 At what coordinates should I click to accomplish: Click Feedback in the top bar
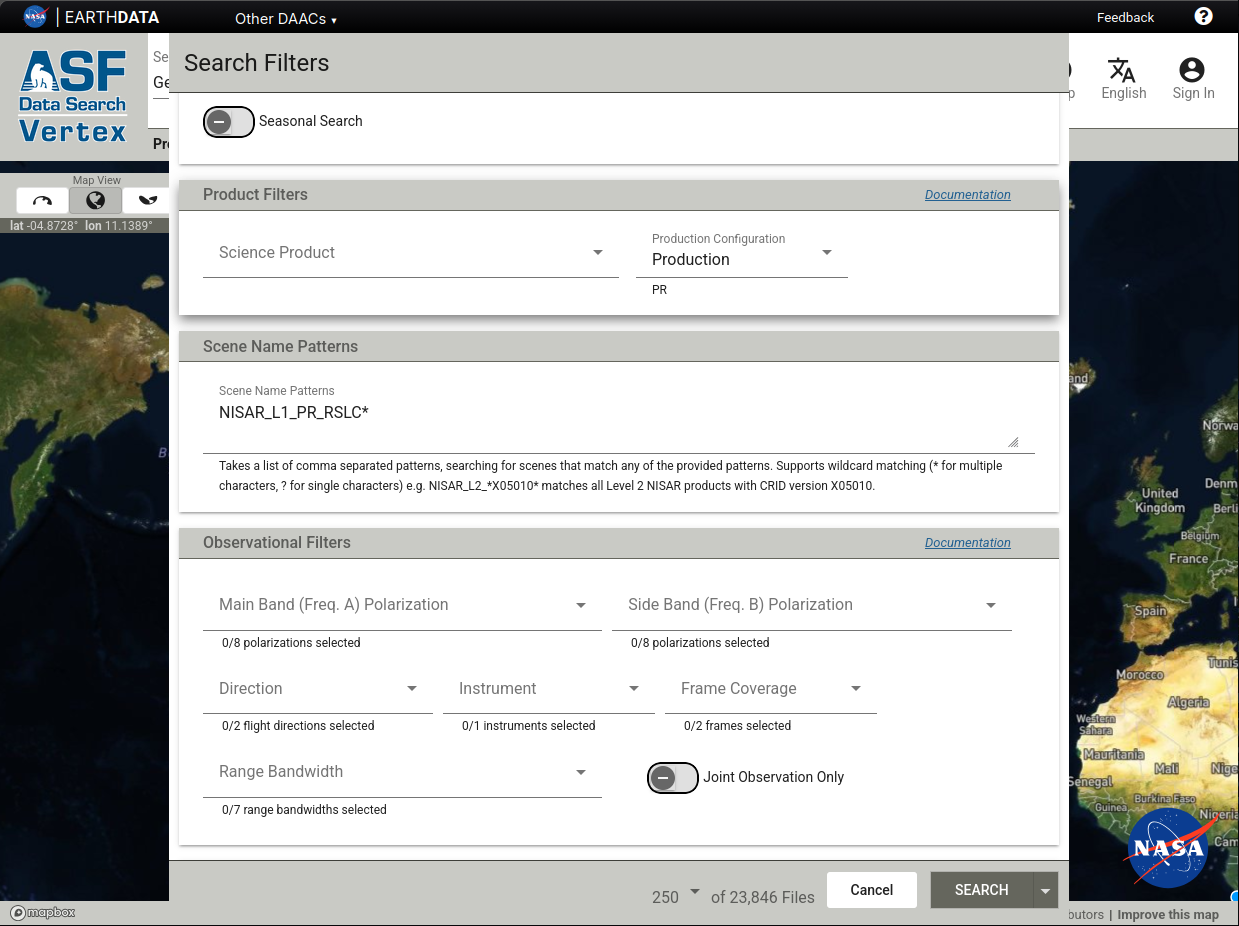[x=1125, y=17]
